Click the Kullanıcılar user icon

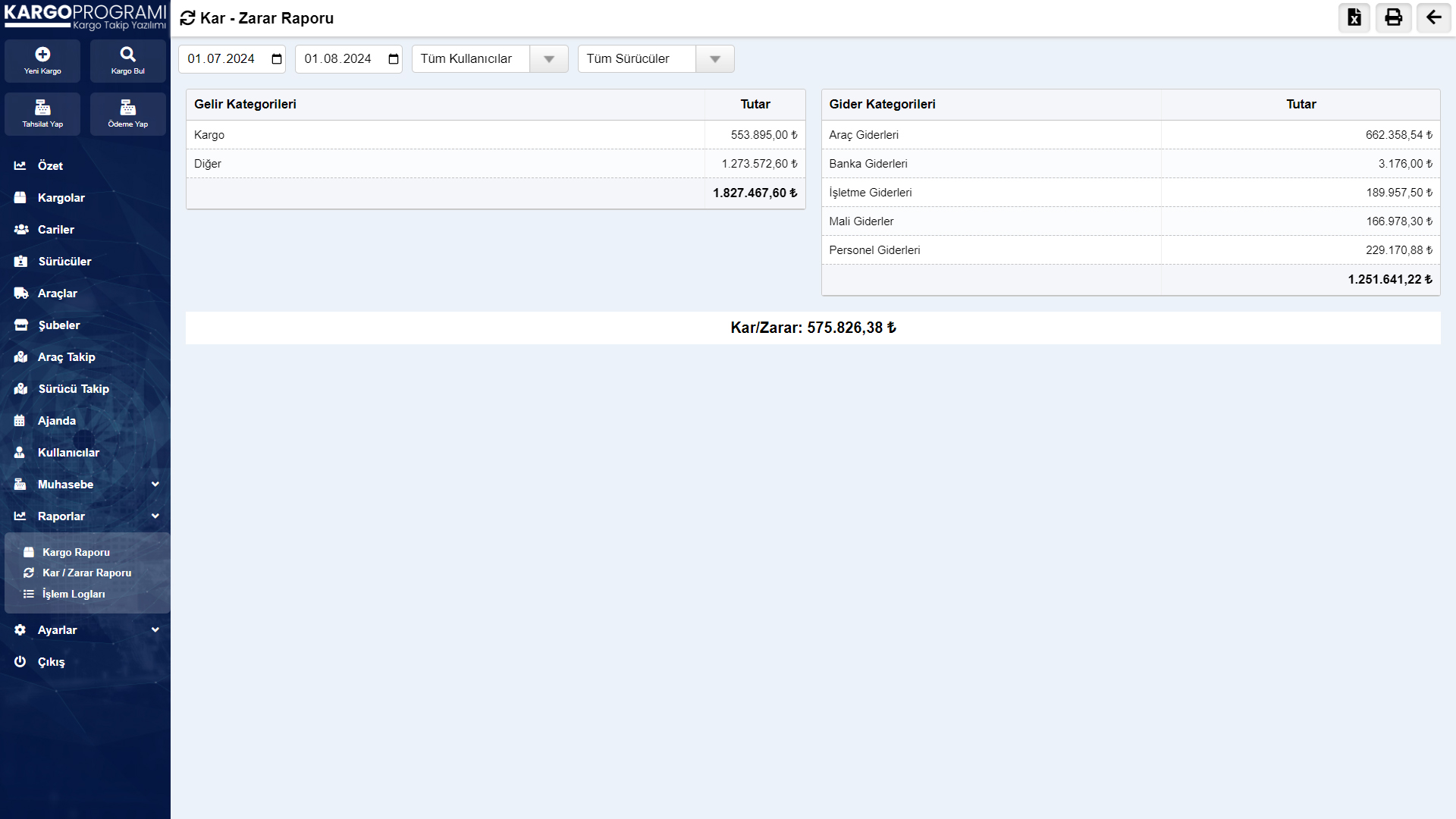pos(20,452)
